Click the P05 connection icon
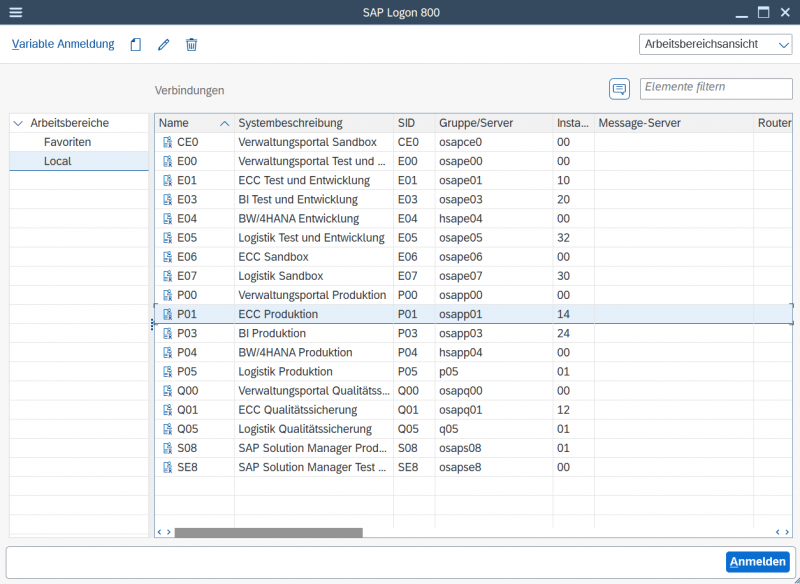The height and width of the screenshot is (584, 800). pos(167,372)
